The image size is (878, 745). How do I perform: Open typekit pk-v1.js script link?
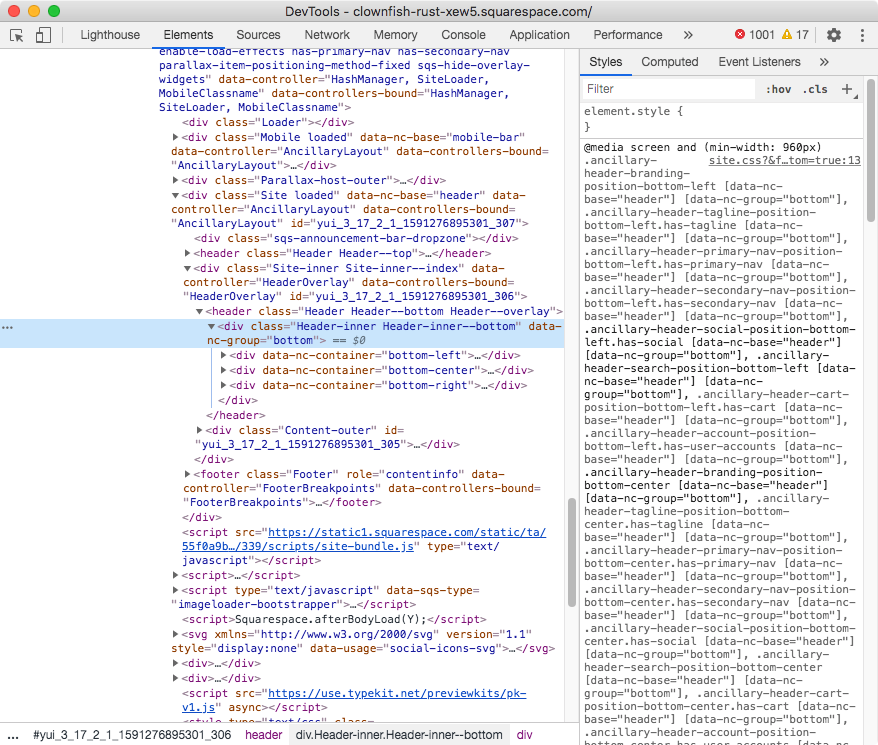point(354,700)
